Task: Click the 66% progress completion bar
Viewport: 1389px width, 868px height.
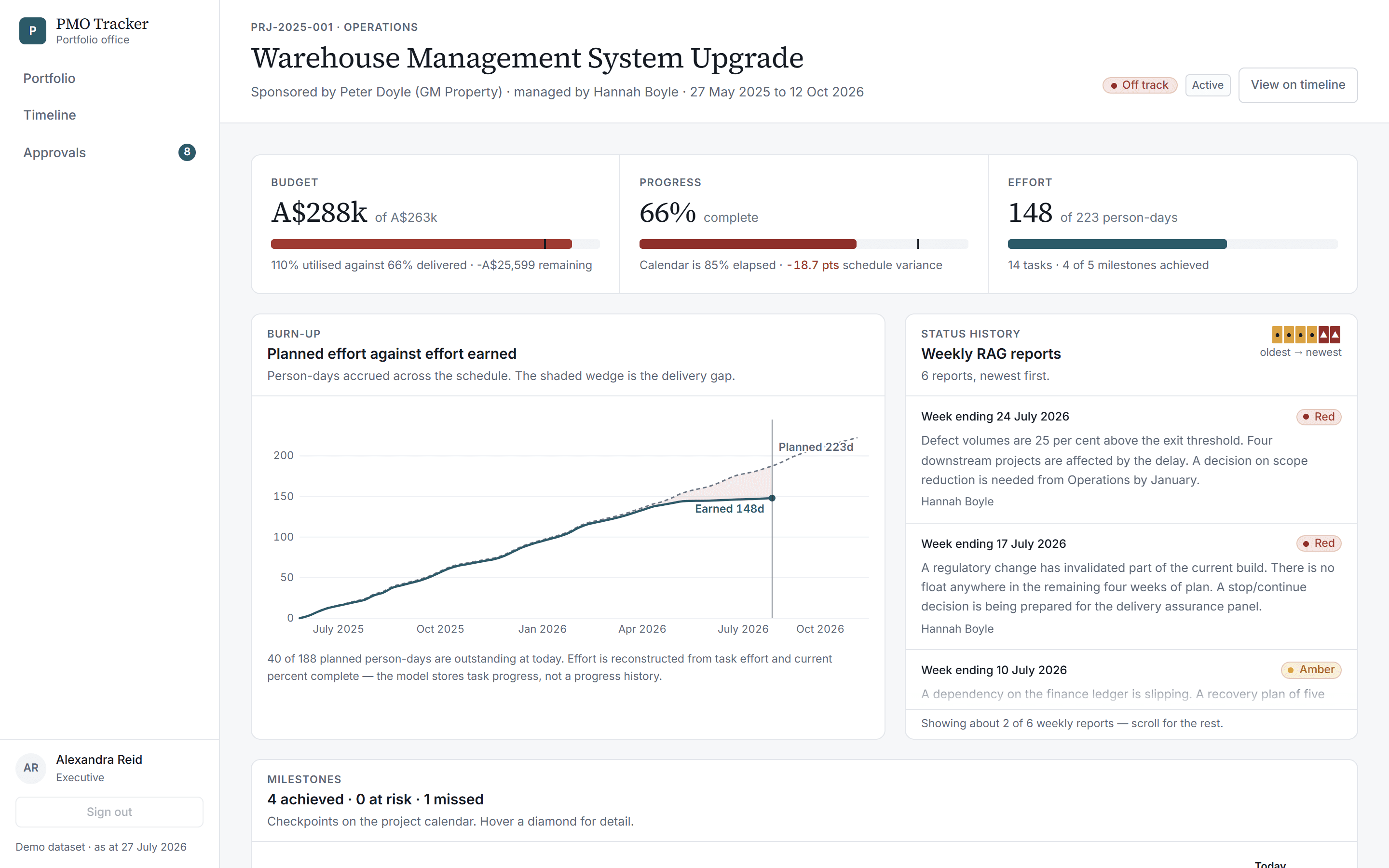Action: click(803, 244)
